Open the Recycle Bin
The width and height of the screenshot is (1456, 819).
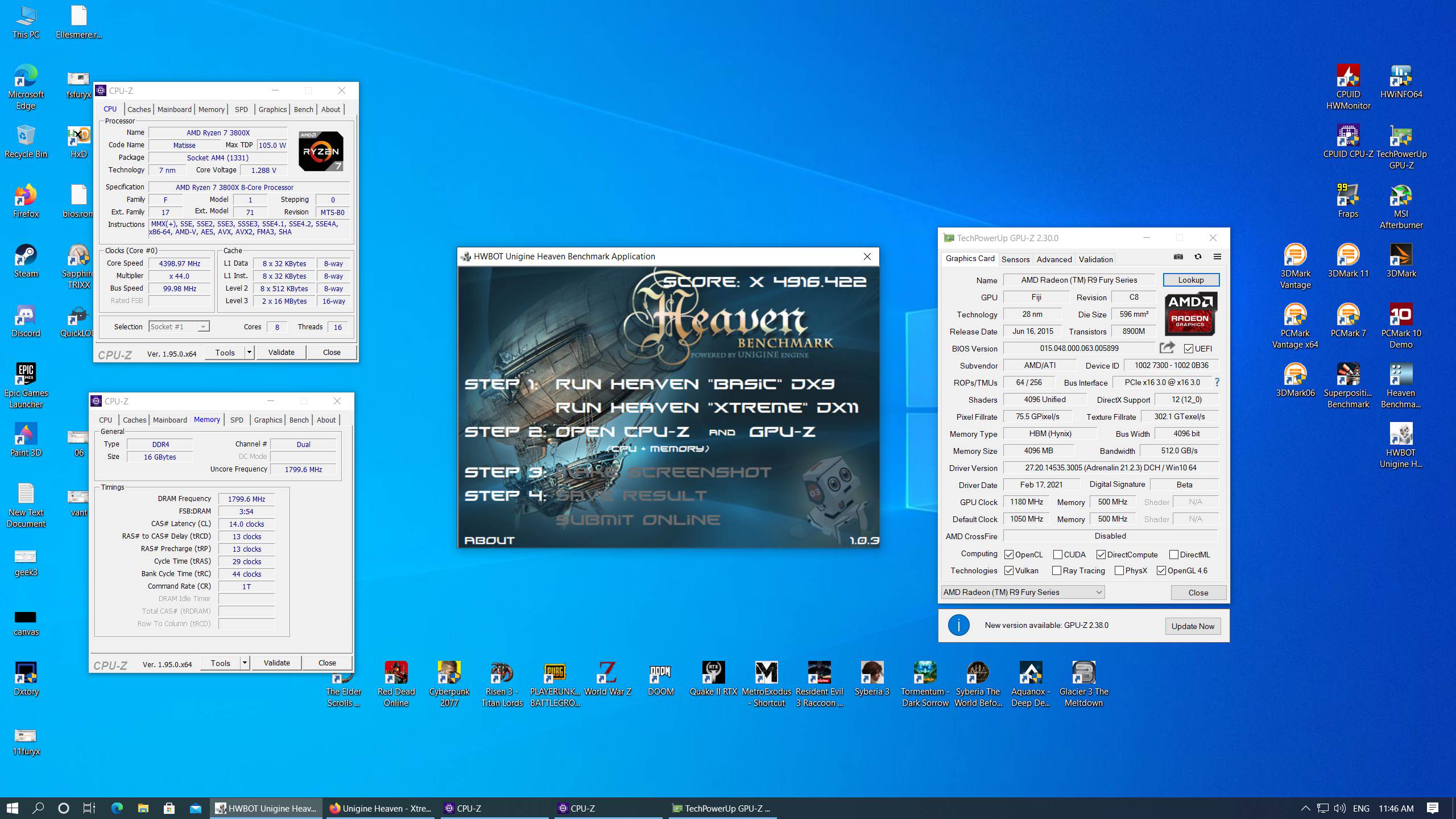coord(26,142)
